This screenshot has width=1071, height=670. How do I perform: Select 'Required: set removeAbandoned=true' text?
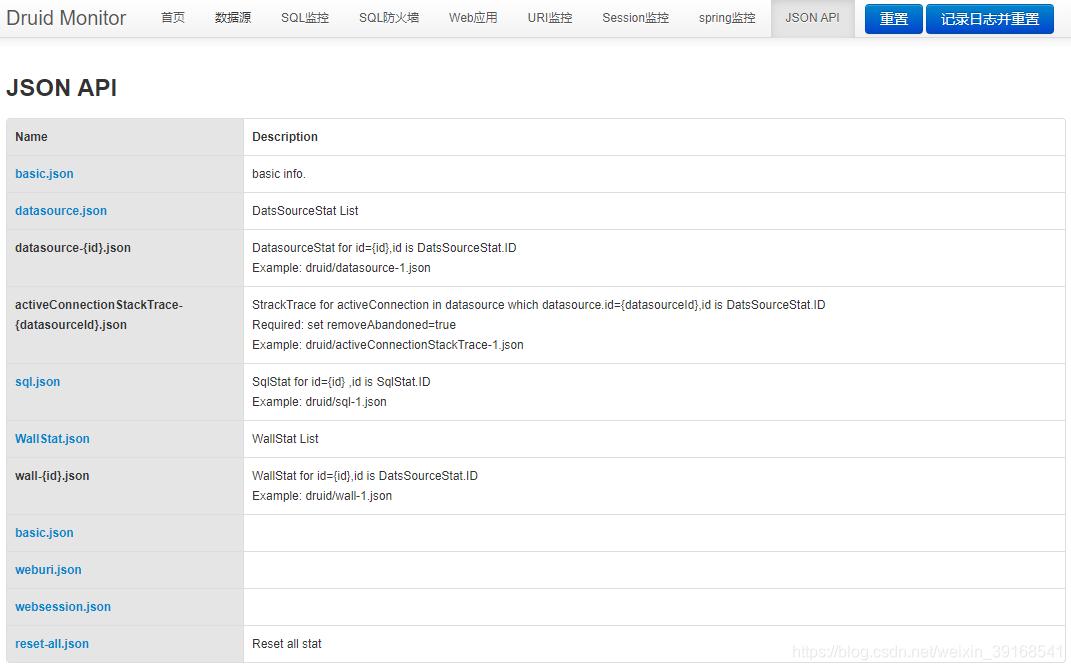354,324
